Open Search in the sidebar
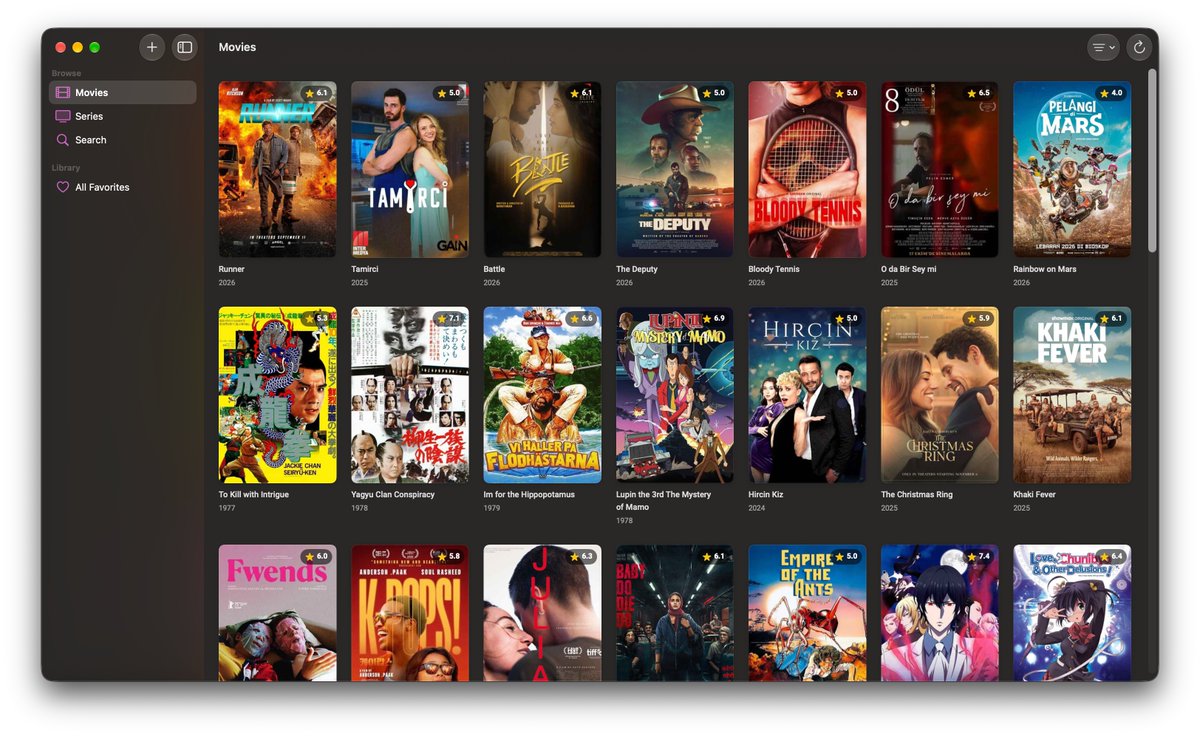1200x736 pixels. click(x=122, y=140)
